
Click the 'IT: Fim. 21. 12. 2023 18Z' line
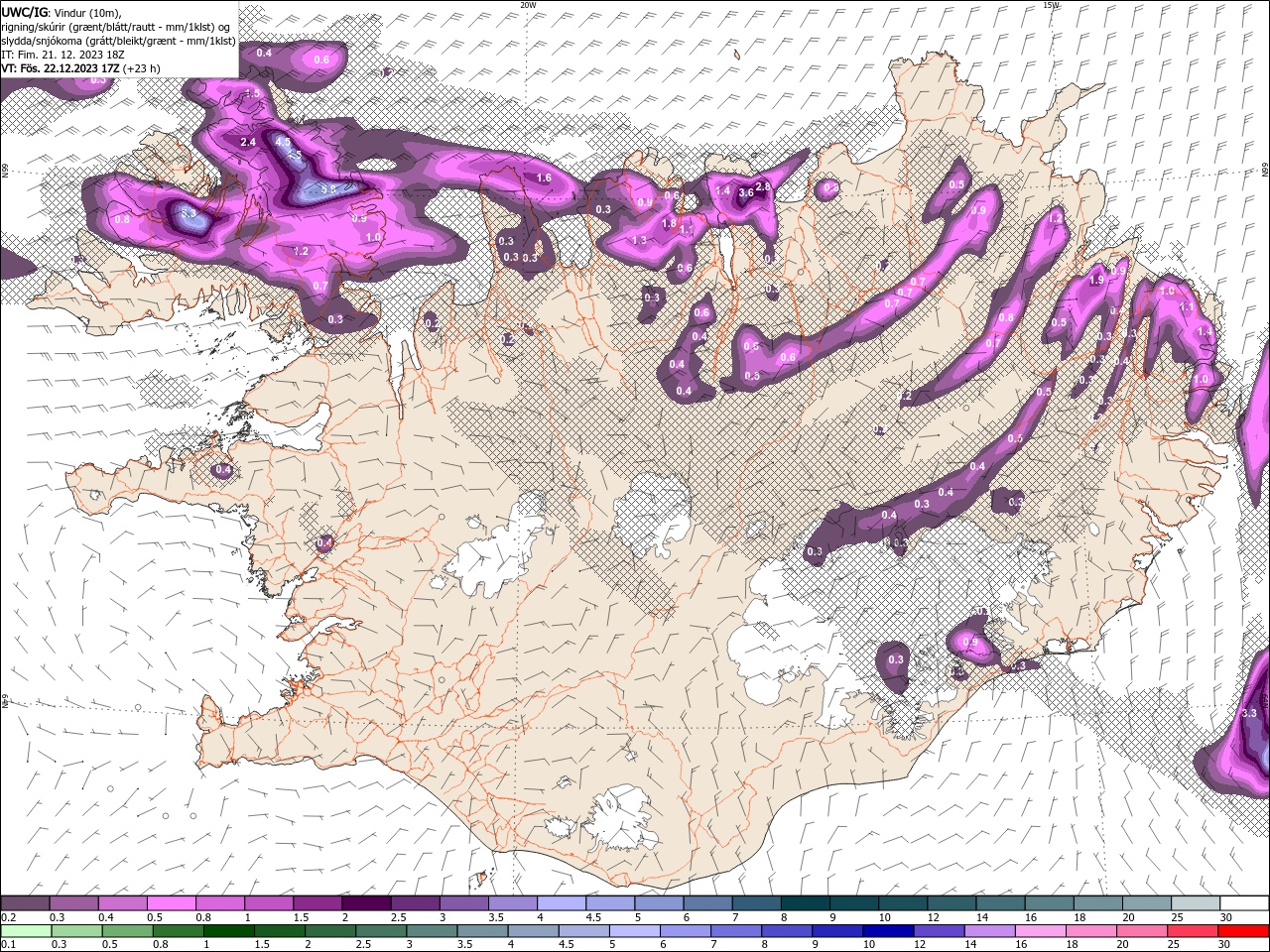[63, 55]
